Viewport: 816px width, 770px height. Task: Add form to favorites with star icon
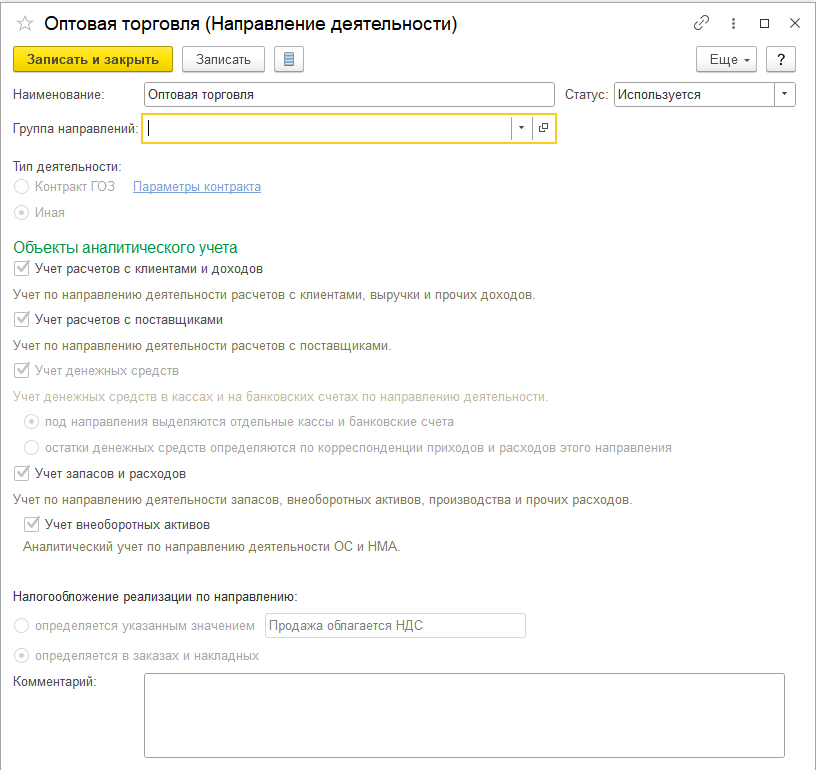(25, 24)
